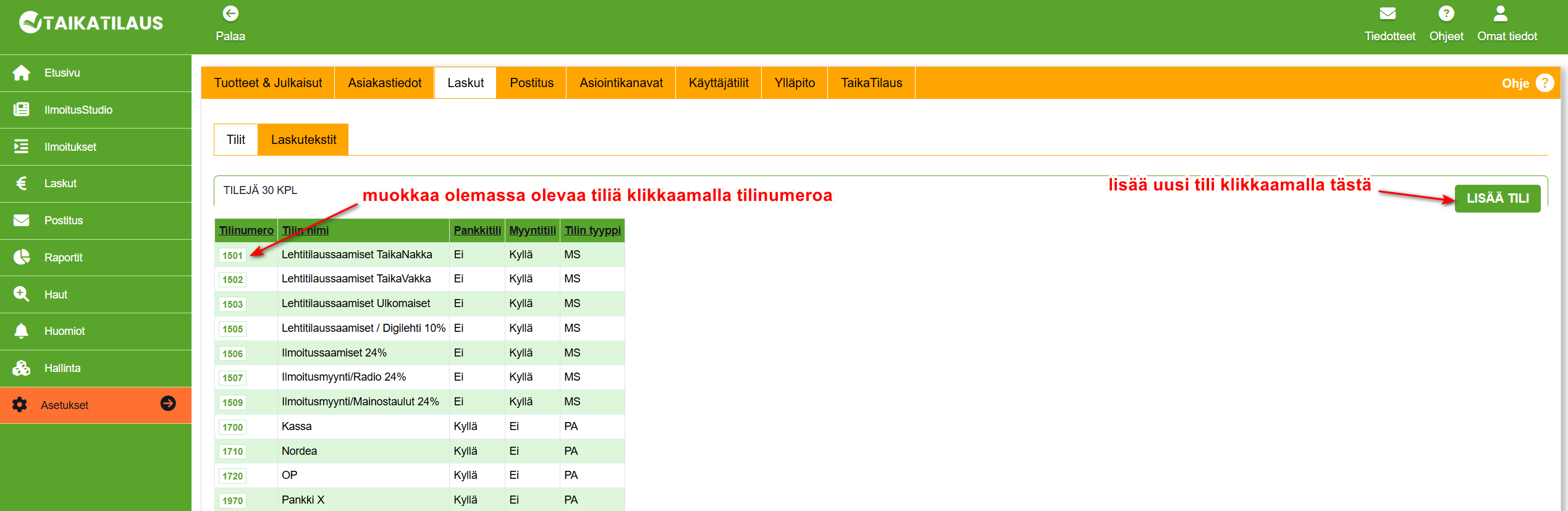Open account number 1501 for editing
1568x511 pixels.
232,255
